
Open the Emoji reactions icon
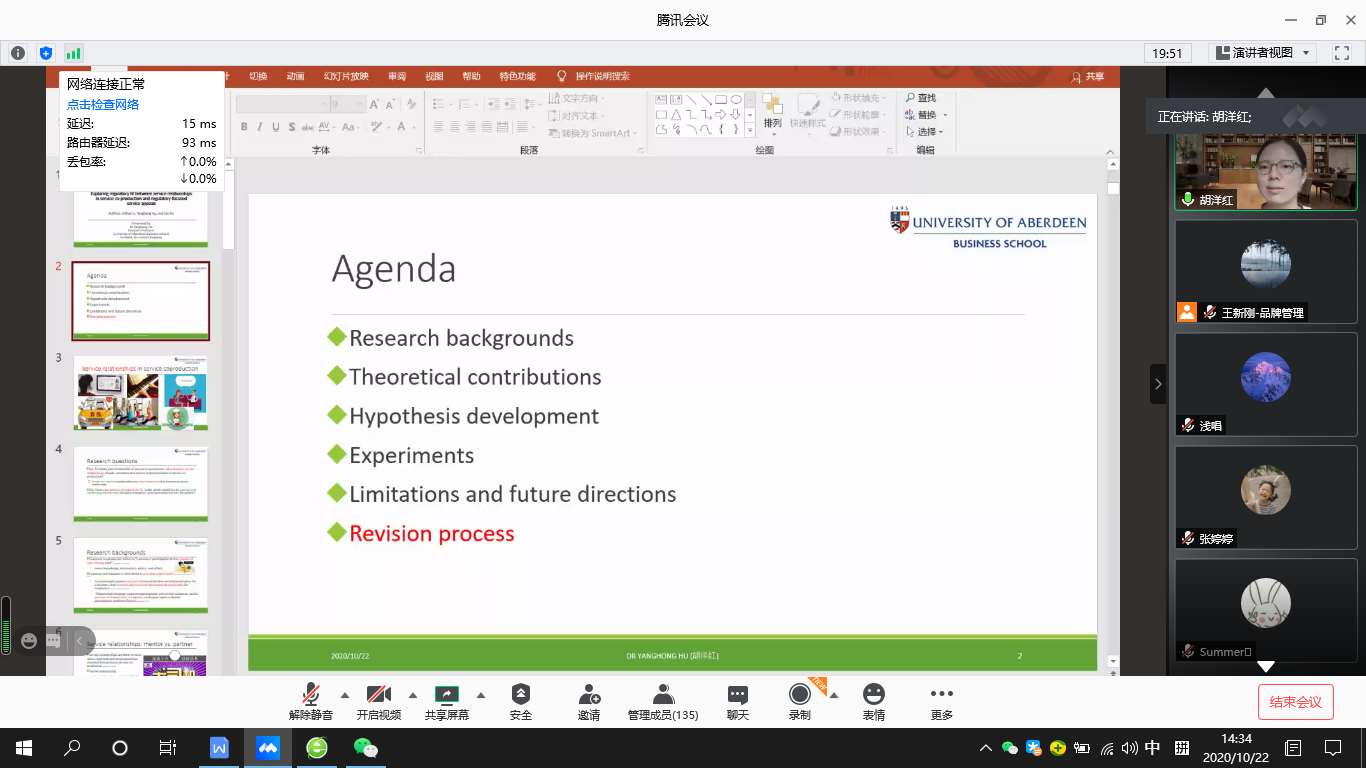[874, 695]
